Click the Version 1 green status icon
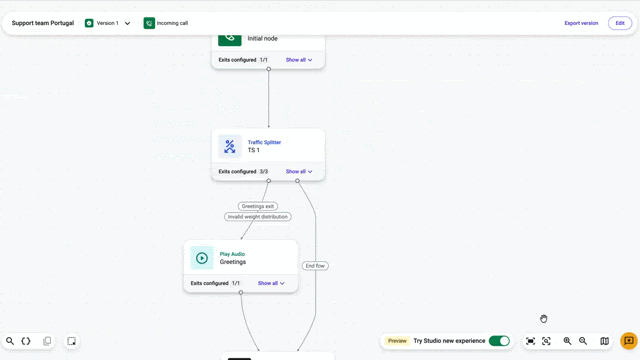This screenshot has height=360, width=640. [89, 23]
